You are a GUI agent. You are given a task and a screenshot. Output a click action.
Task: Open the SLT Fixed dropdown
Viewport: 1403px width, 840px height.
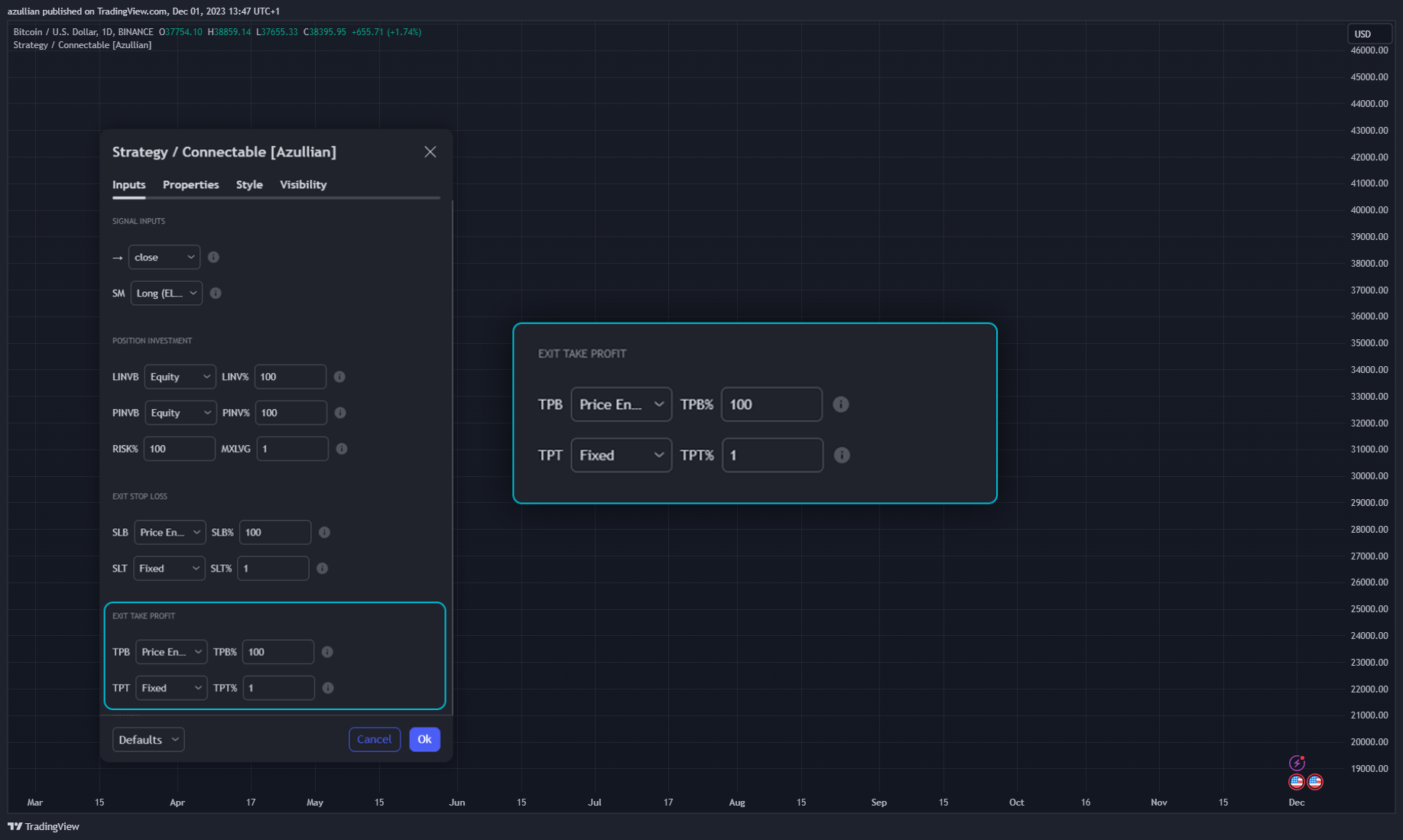click(x=169, y=568)
